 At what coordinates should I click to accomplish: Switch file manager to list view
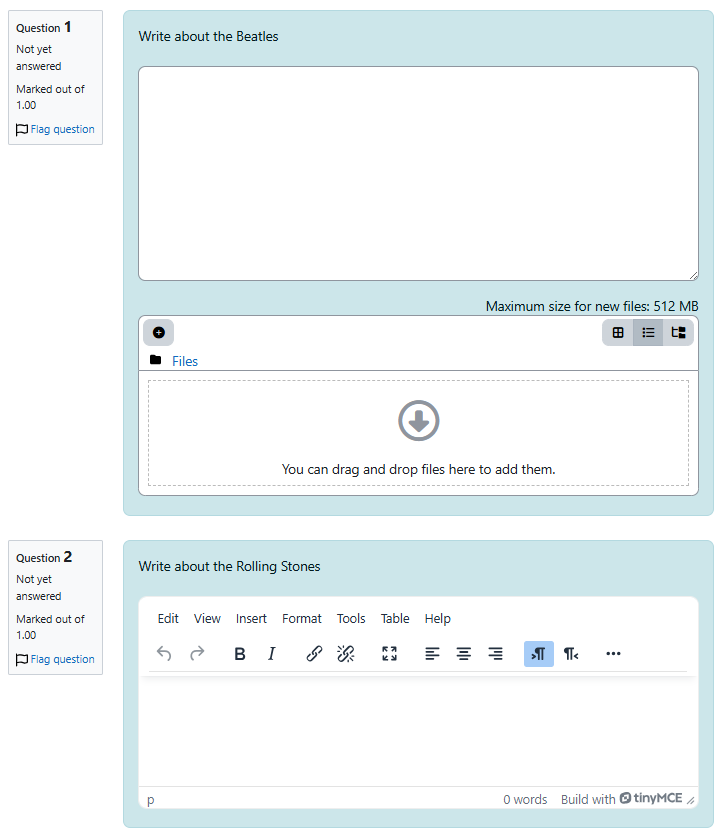tap(648, 333)
